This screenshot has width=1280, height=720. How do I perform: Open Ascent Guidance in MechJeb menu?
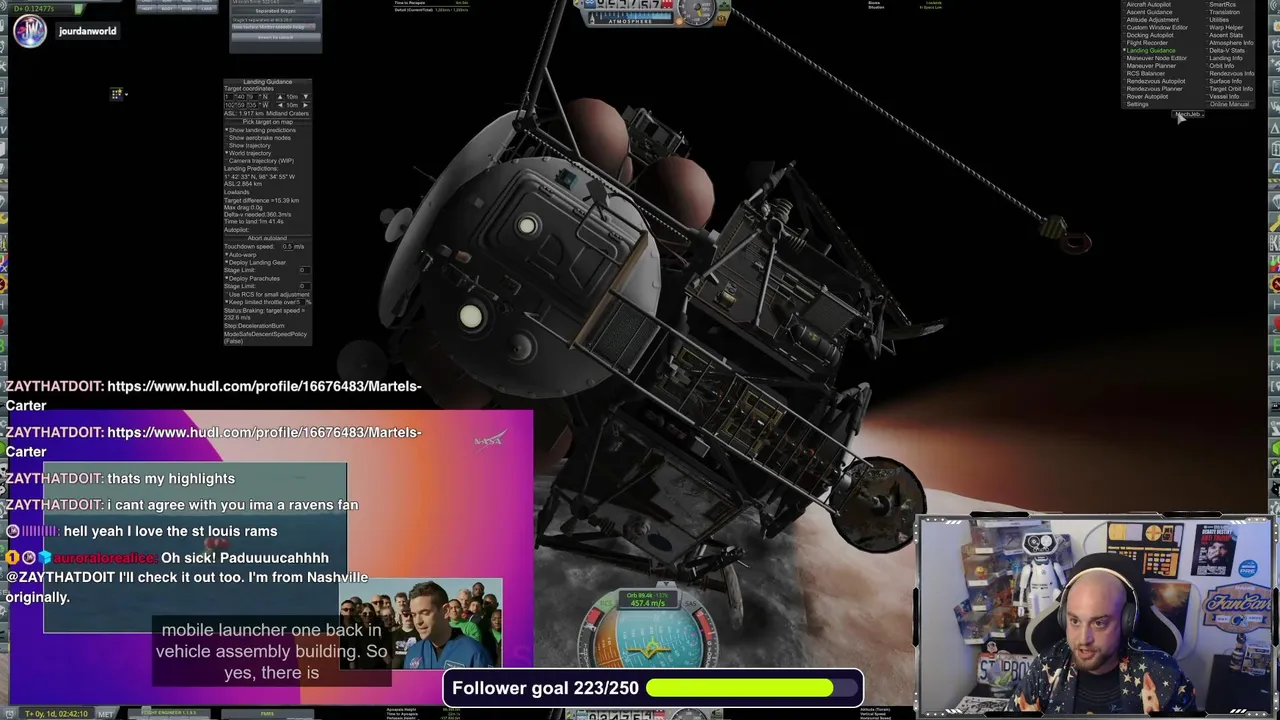pyautogui.click(x=1149, y=12)
